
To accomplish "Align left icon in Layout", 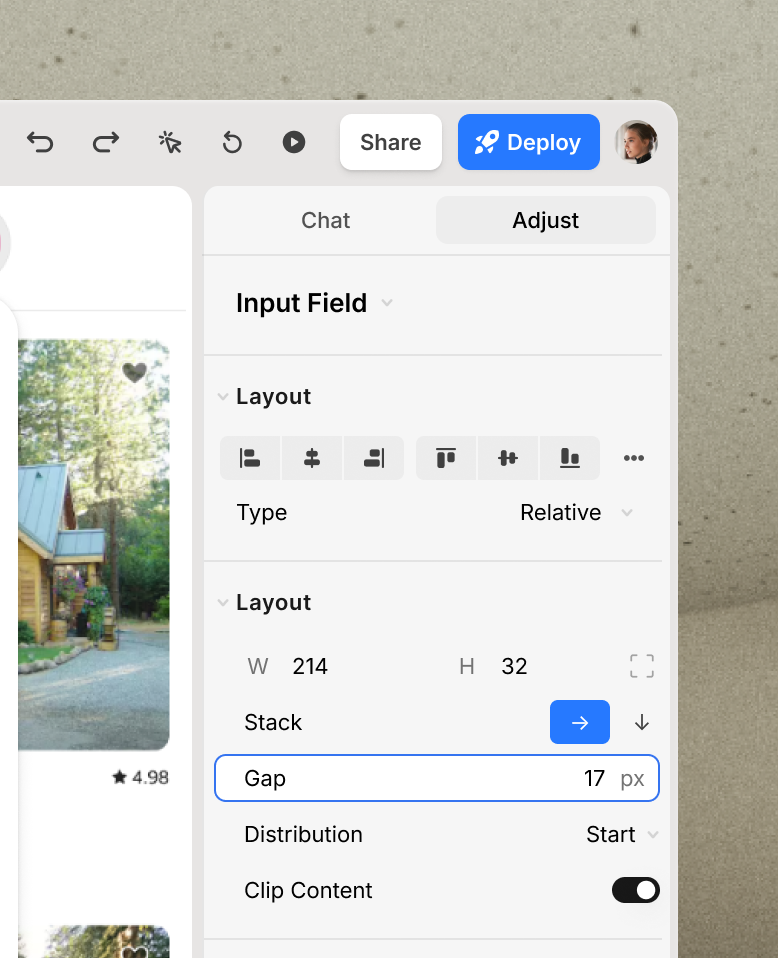I will pyautogui.click(x=250, y=458).
